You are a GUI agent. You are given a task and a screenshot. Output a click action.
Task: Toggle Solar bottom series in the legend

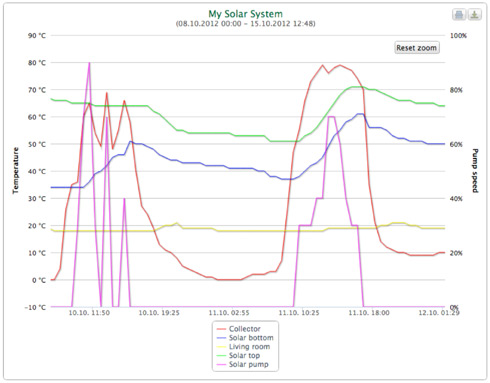pyautogui.click(x=245, y=338)
